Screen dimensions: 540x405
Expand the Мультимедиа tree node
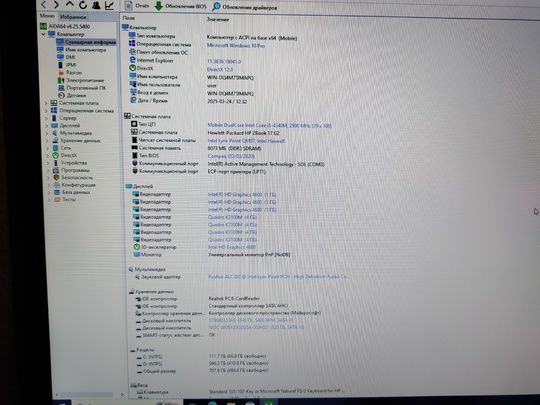[47, 133]
